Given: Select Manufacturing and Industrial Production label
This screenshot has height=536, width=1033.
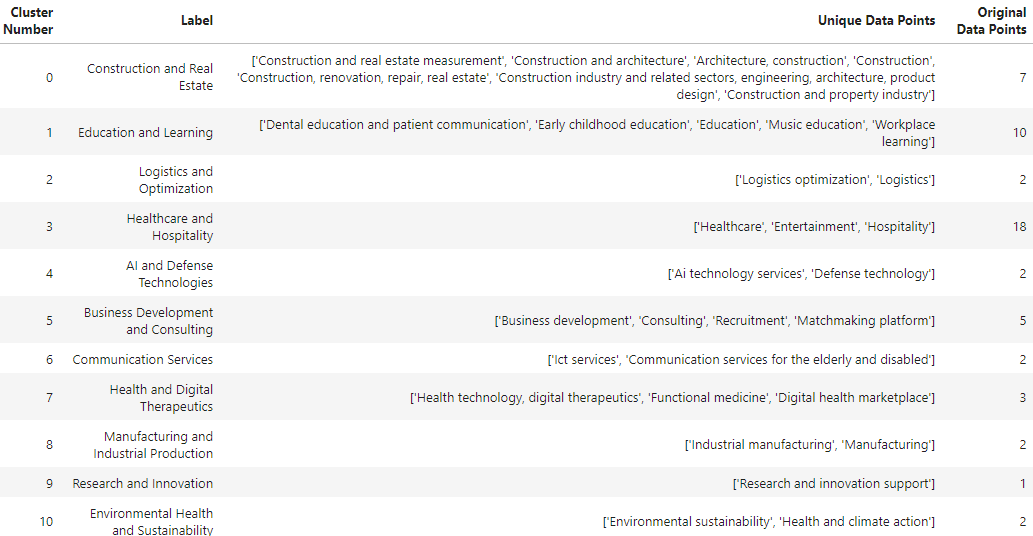Looking at the screenshot, I should [x=153, y=445].
